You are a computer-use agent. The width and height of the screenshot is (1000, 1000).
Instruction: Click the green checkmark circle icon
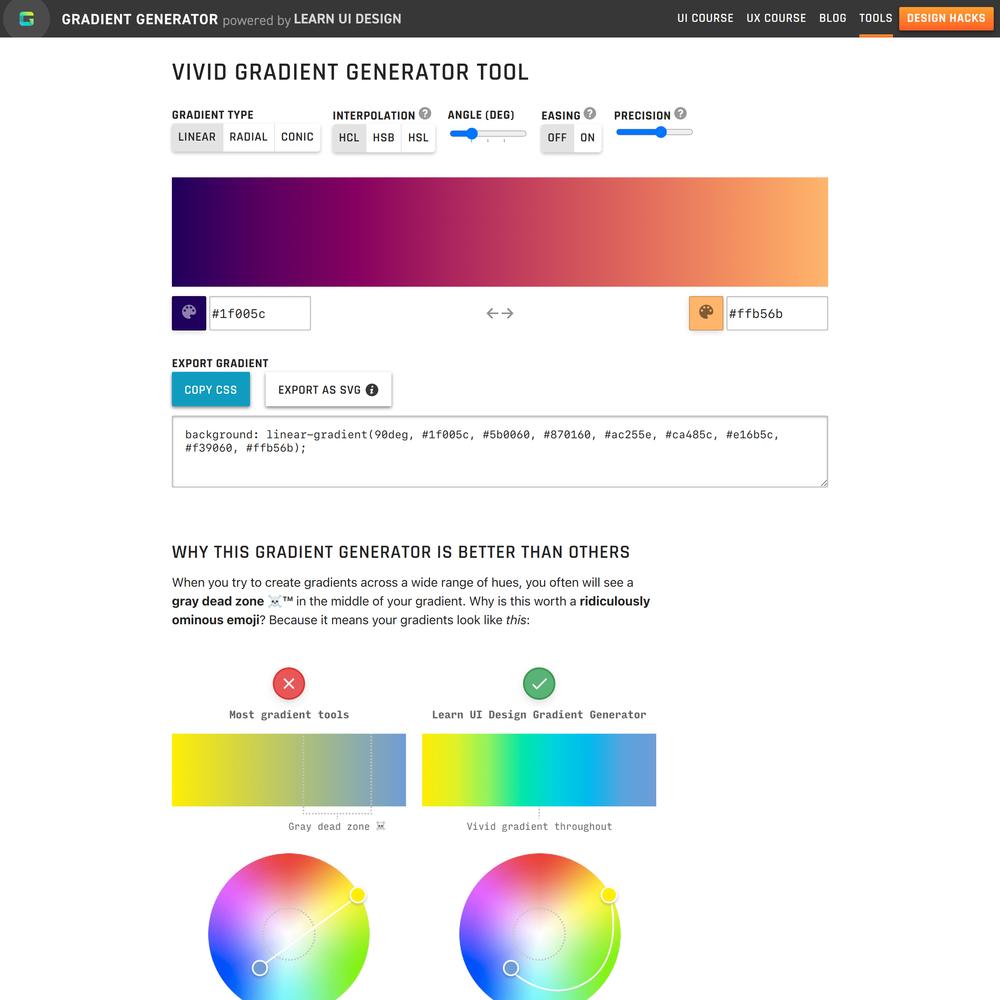click(x=539, y=684)
